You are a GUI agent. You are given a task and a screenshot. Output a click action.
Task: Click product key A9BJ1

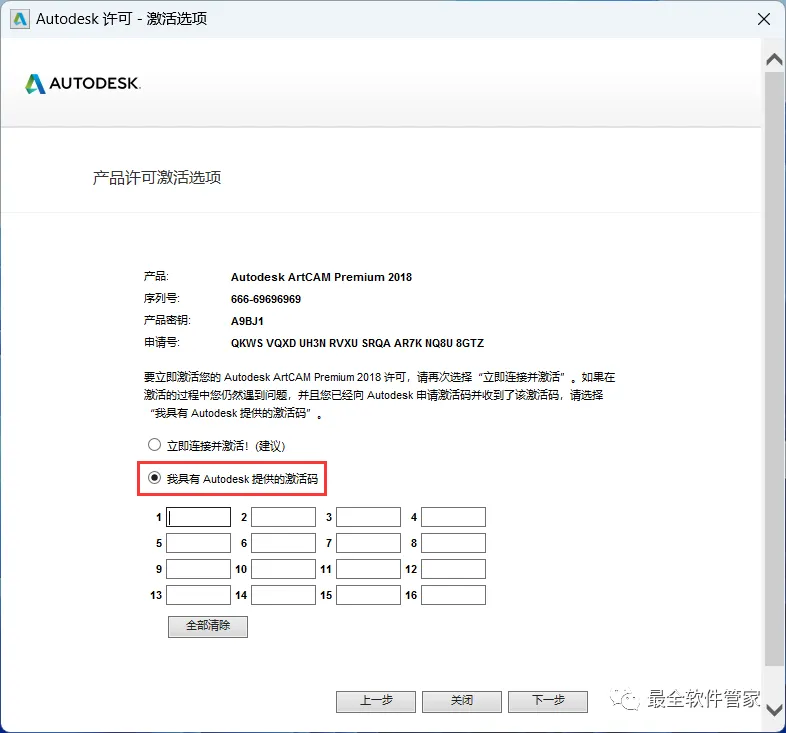[x=247, y=321]
